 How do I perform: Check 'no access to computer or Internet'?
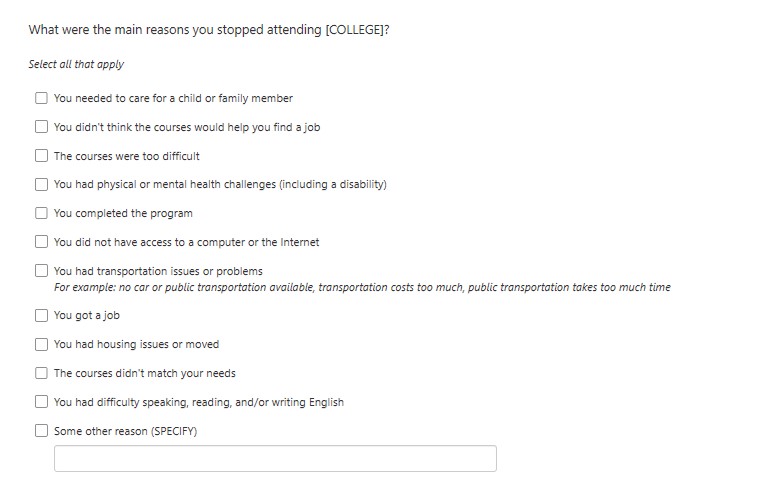tap(41, 242)
